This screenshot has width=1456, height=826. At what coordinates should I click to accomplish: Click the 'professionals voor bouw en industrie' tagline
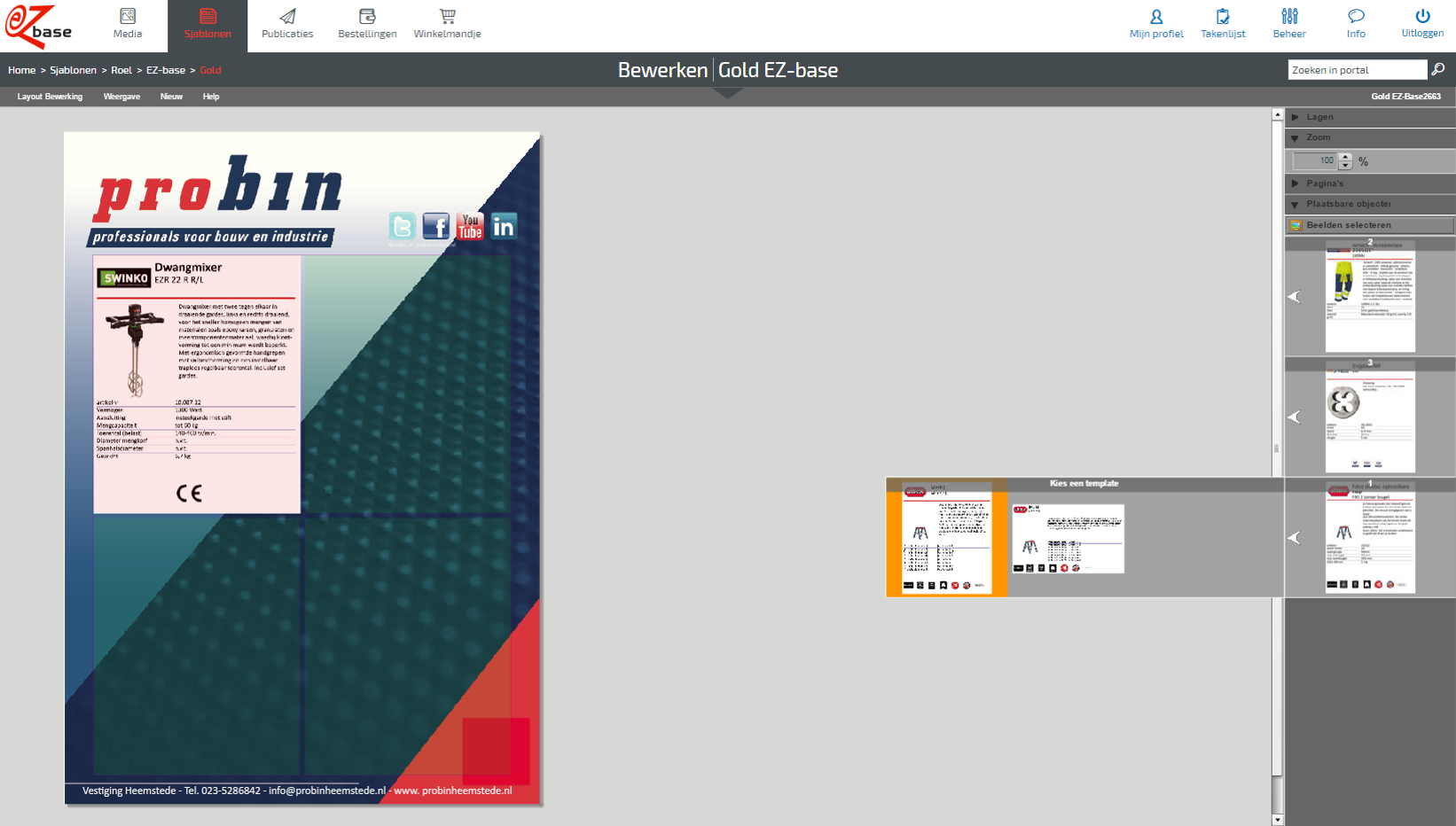coord(210,237)
